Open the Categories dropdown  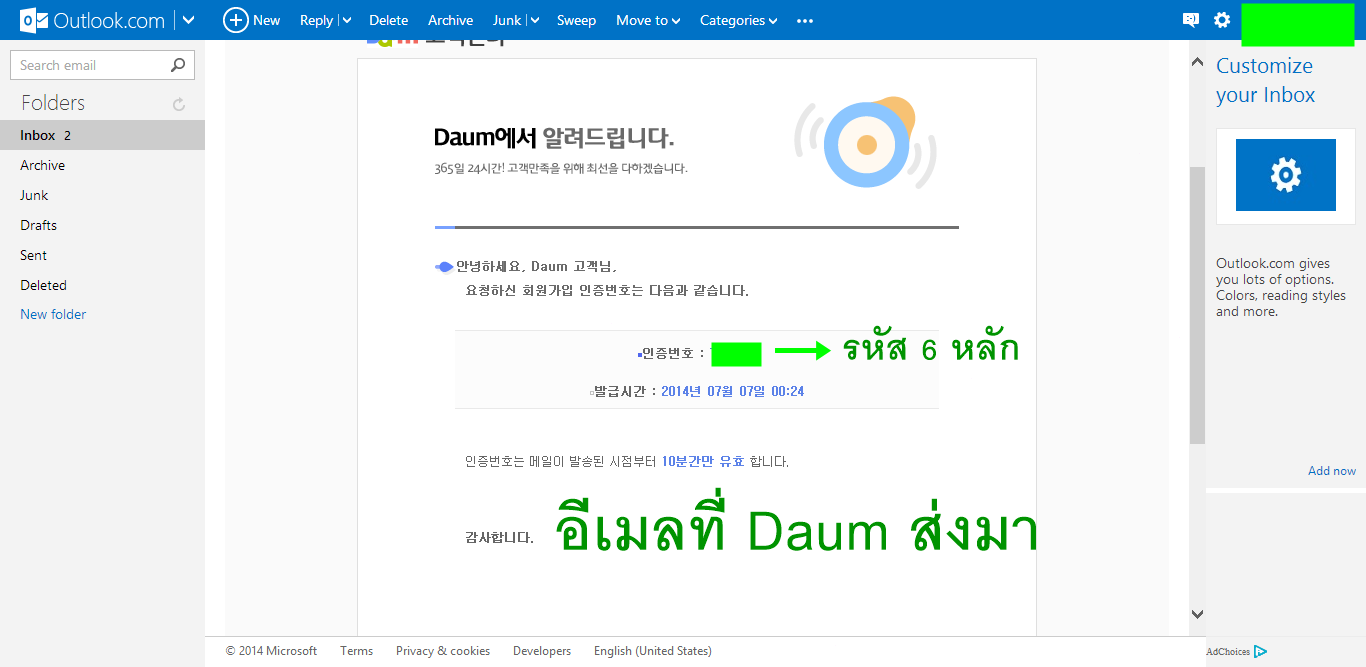(738, 20)
